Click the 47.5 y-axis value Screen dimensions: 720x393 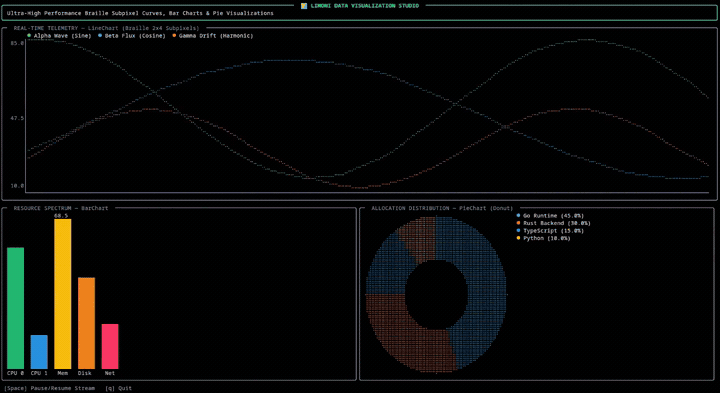[x=17, y=118]
